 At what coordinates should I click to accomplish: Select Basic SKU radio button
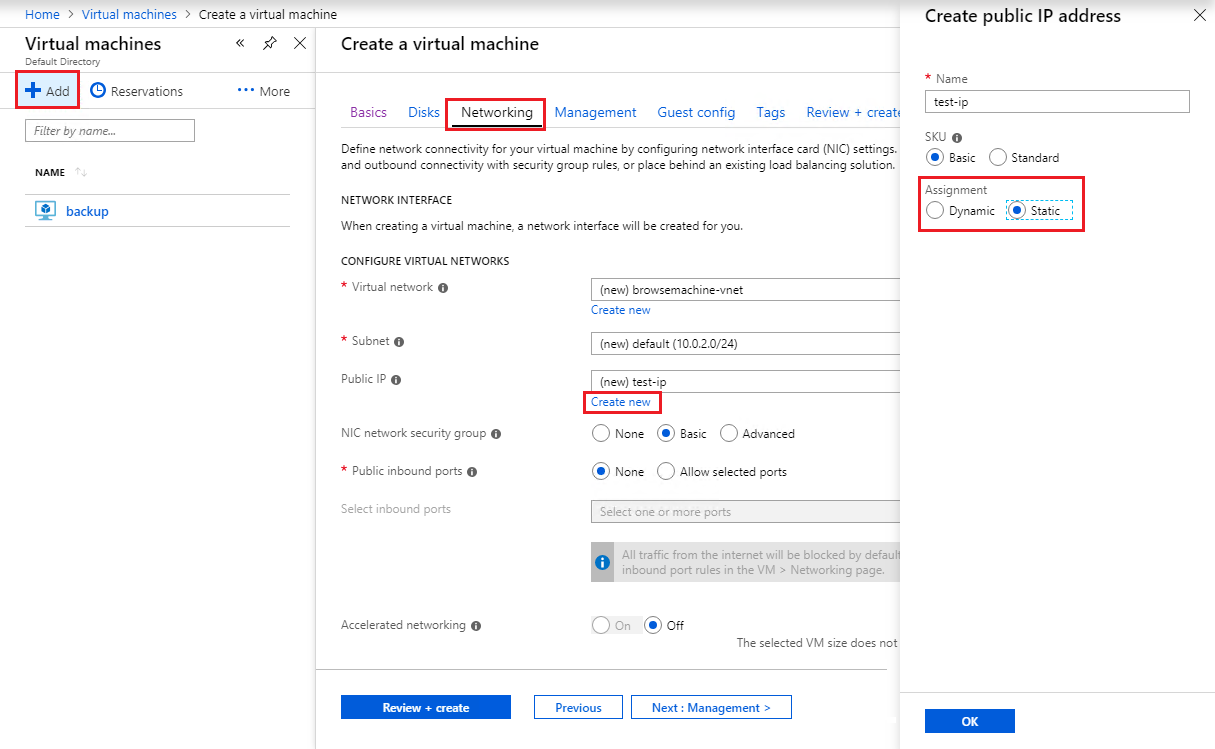[935, 157]
